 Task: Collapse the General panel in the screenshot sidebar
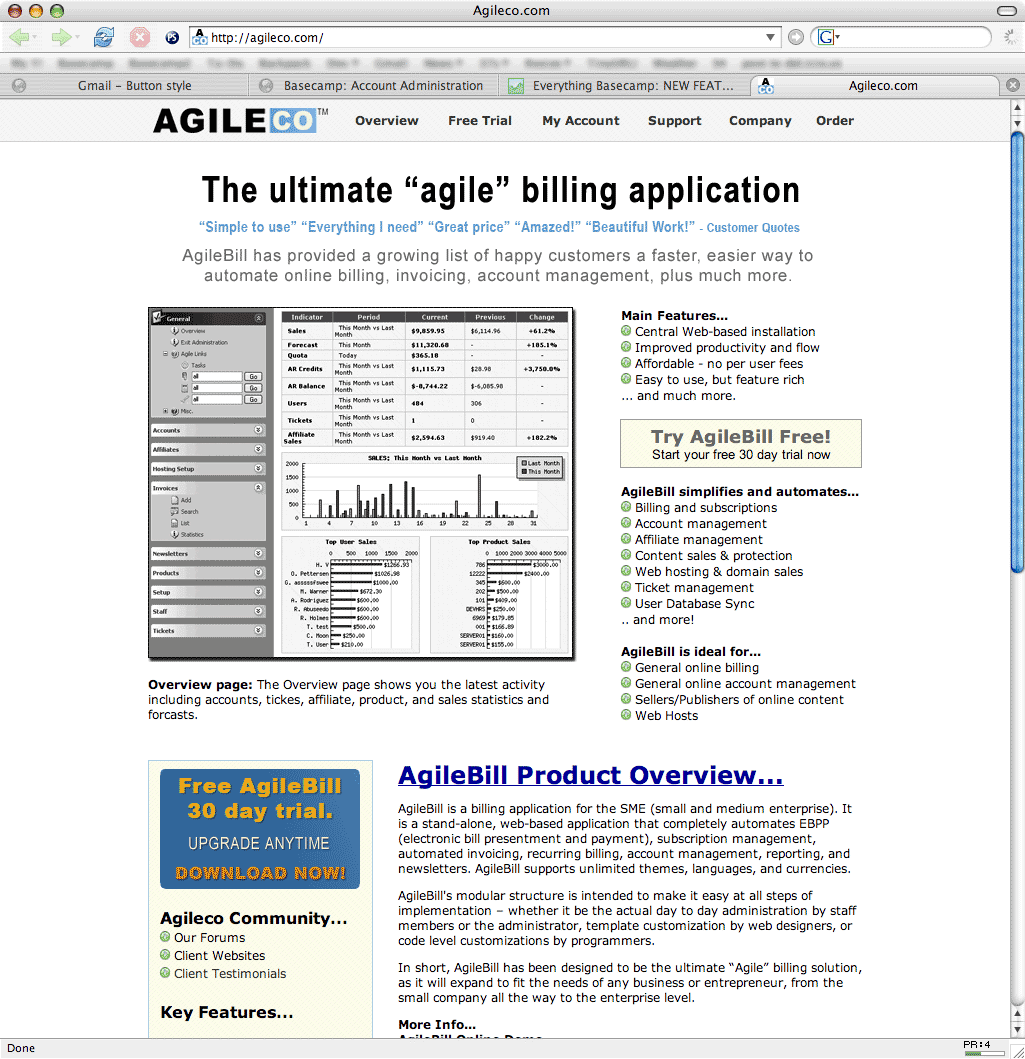(259, 318)
